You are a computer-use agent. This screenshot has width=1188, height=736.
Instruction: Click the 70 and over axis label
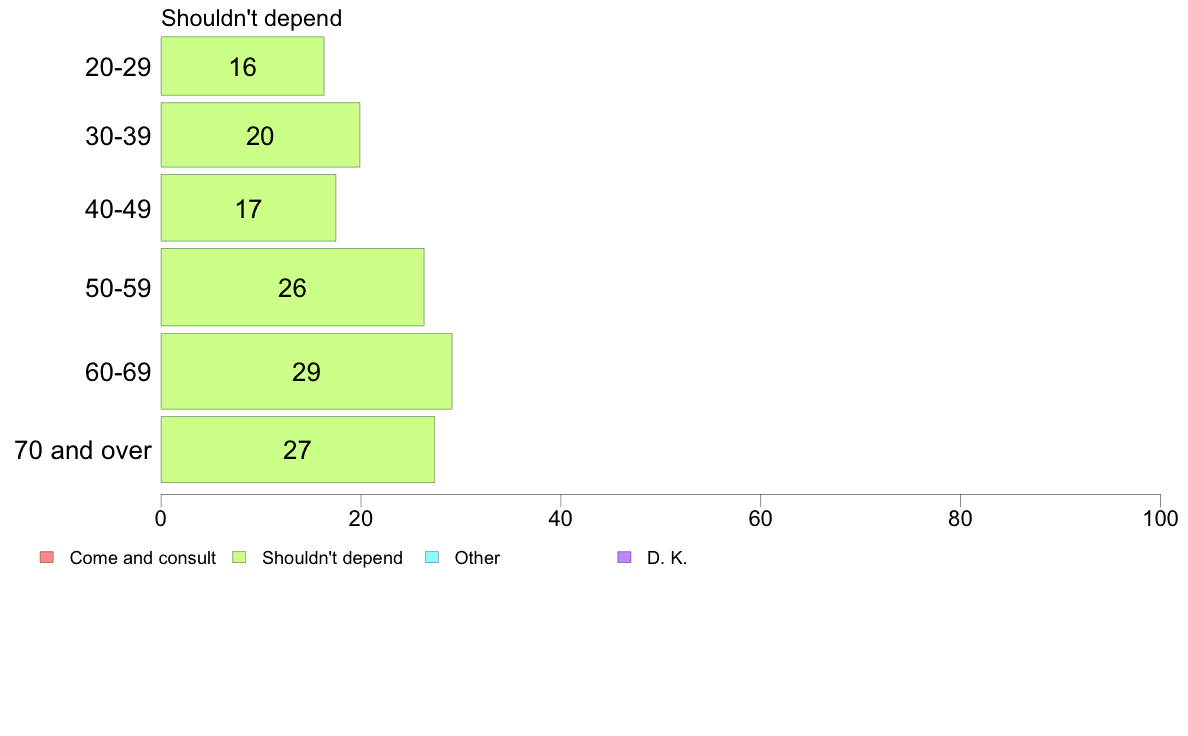pyautogui.click(x=83, y=450)
